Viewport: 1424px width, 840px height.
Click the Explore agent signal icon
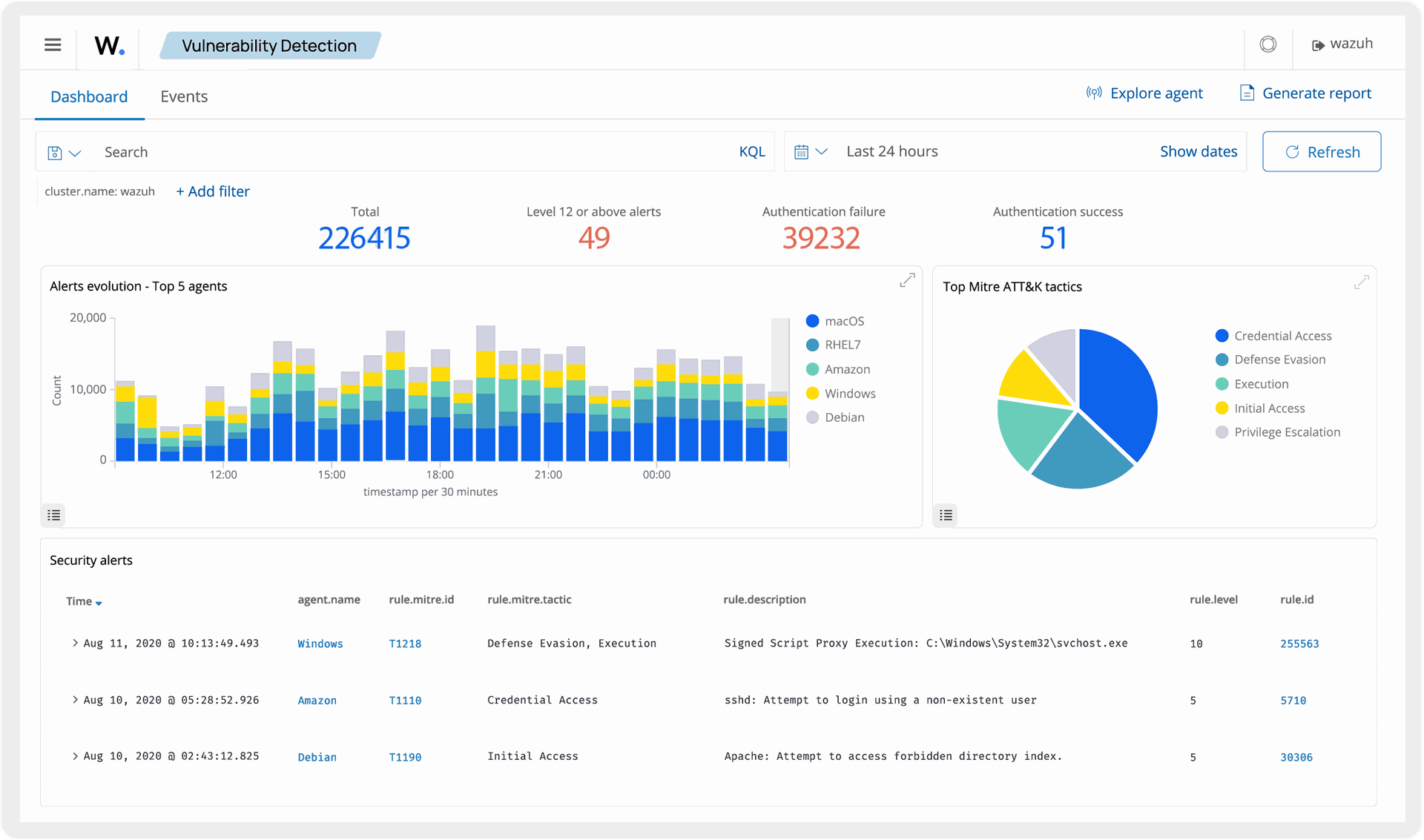point(1094,93)
